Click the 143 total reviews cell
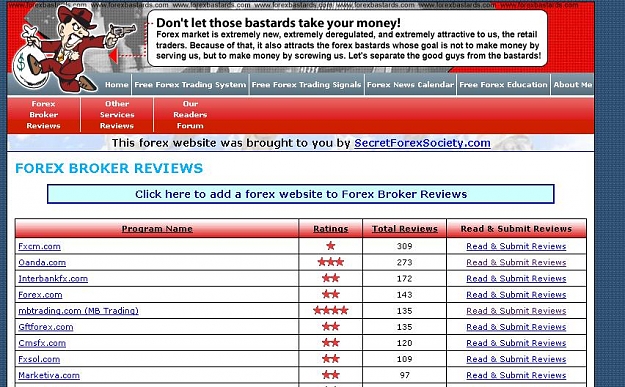Image resolution: width=625 pixels, height=387 pixels. click(405, 295)
